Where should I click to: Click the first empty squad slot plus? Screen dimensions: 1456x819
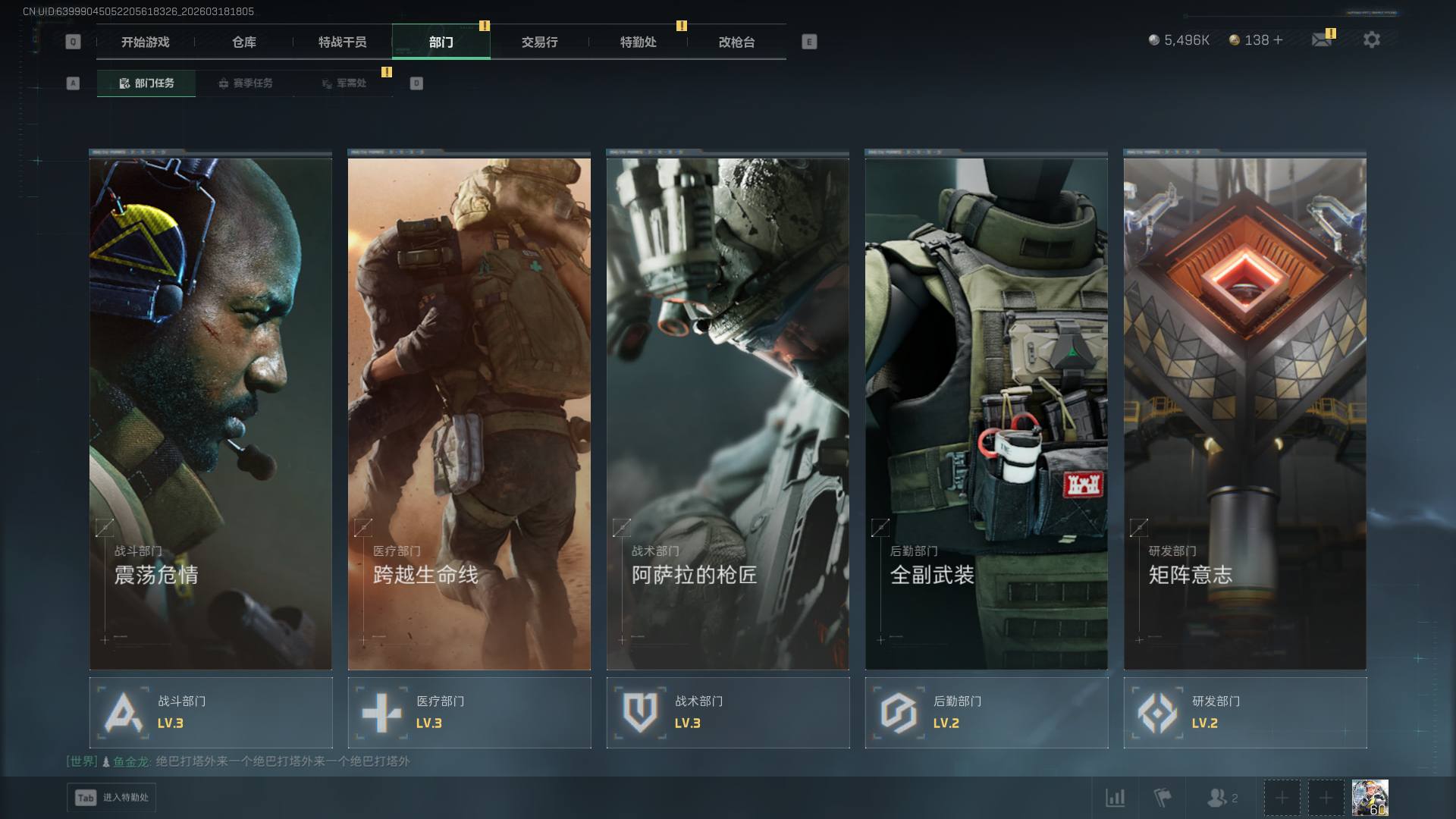click(x=1282, y=798)
